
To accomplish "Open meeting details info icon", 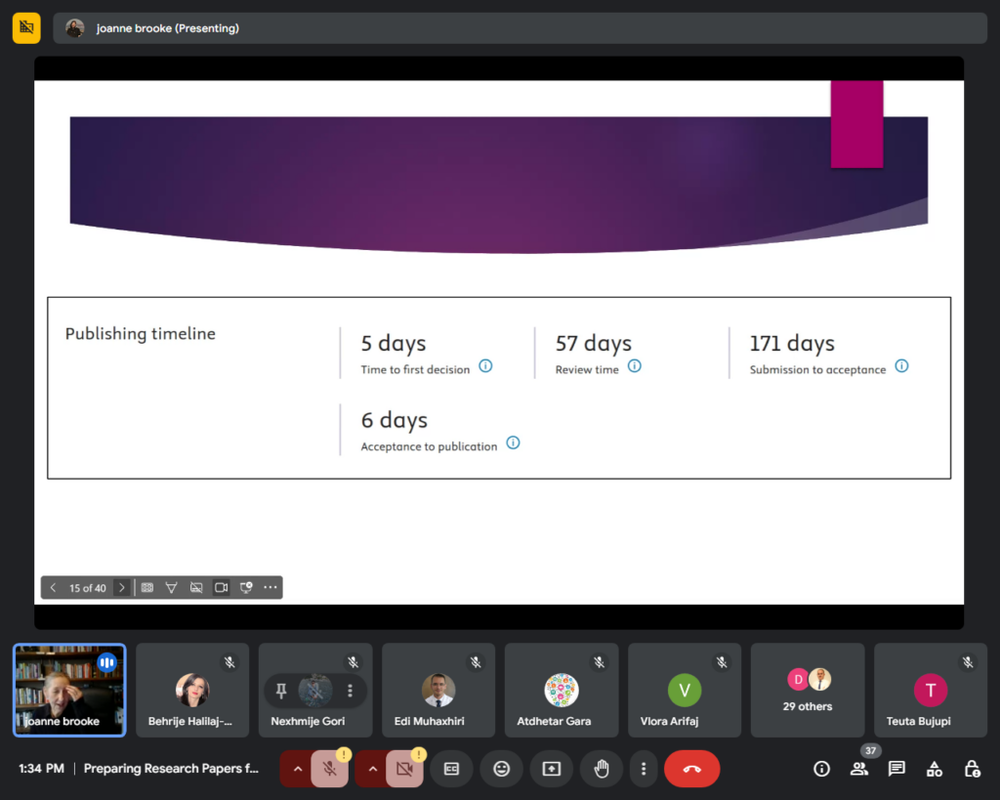I will point(822,769).
